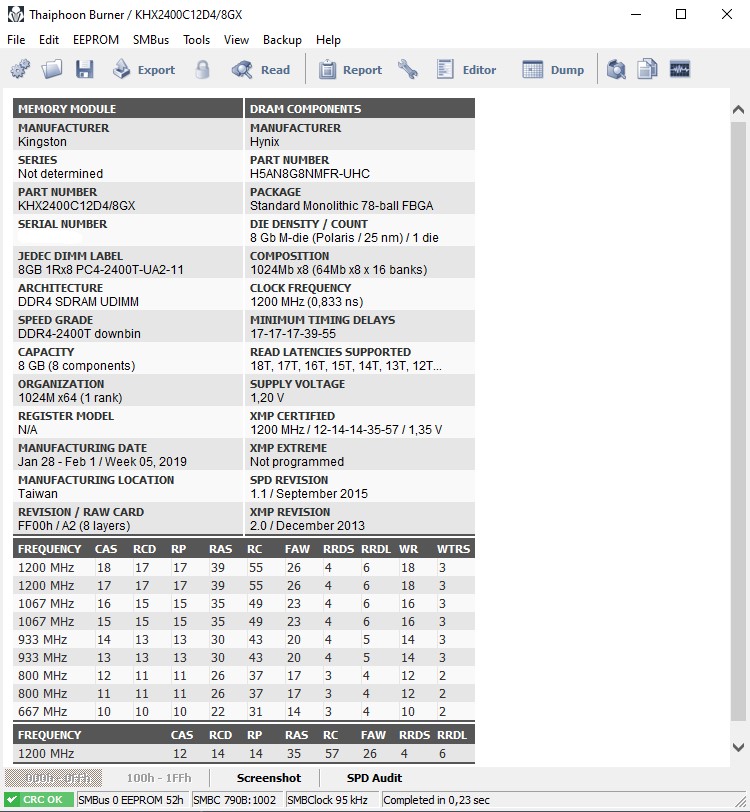Maximize the Thaiphoon Burner window
The image size is (750, 812).
pyautogui.click(x=681, y=14)
